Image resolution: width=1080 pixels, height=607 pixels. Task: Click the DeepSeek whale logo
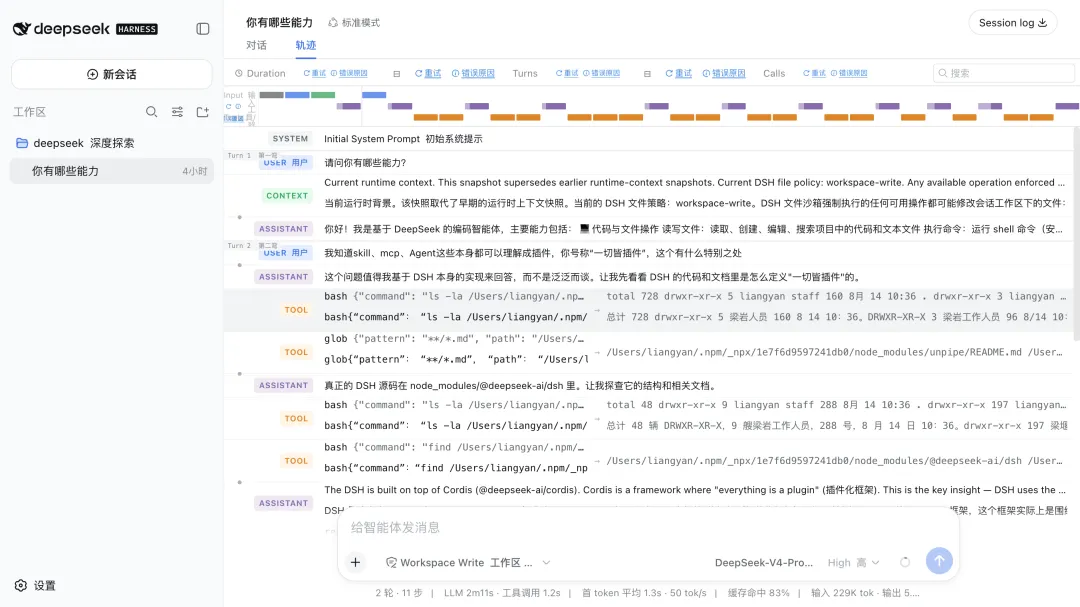pyautogui.click(x=21, y=29)
